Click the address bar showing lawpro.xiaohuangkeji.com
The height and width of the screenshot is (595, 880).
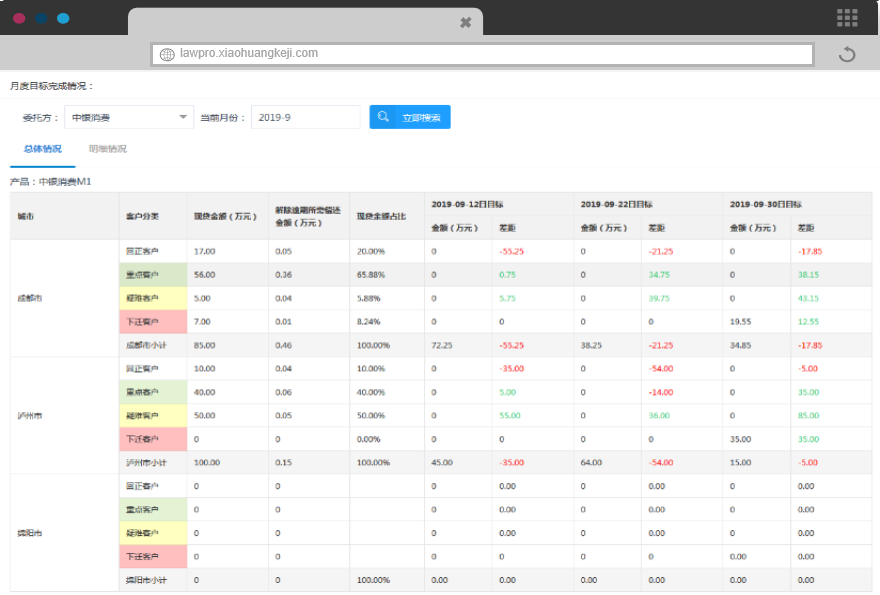(482, 54)
